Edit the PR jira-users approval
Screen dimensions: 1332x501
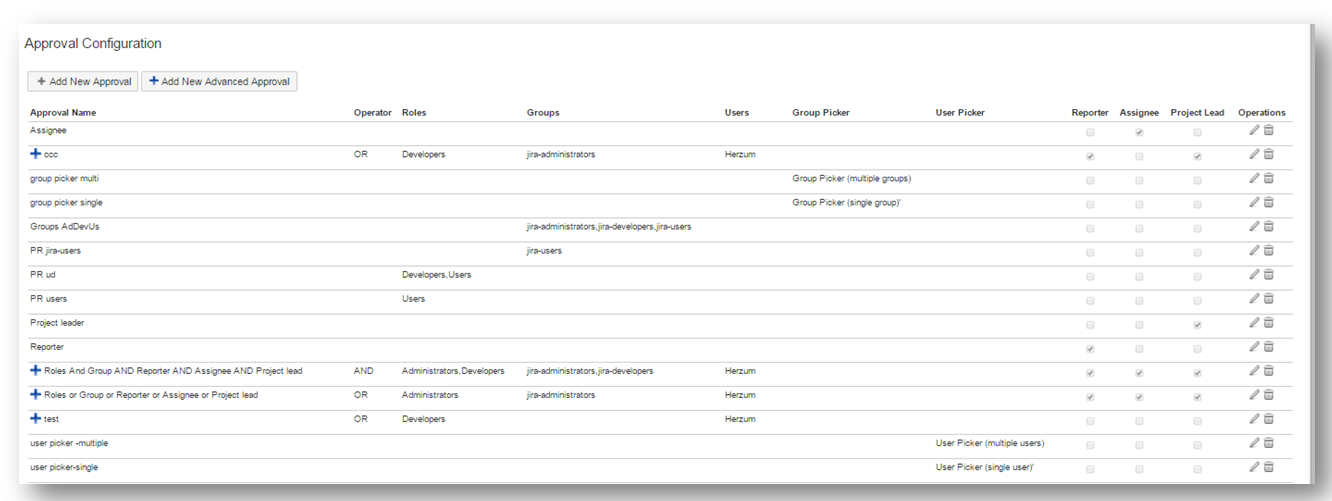click(x=1254, y=250)
